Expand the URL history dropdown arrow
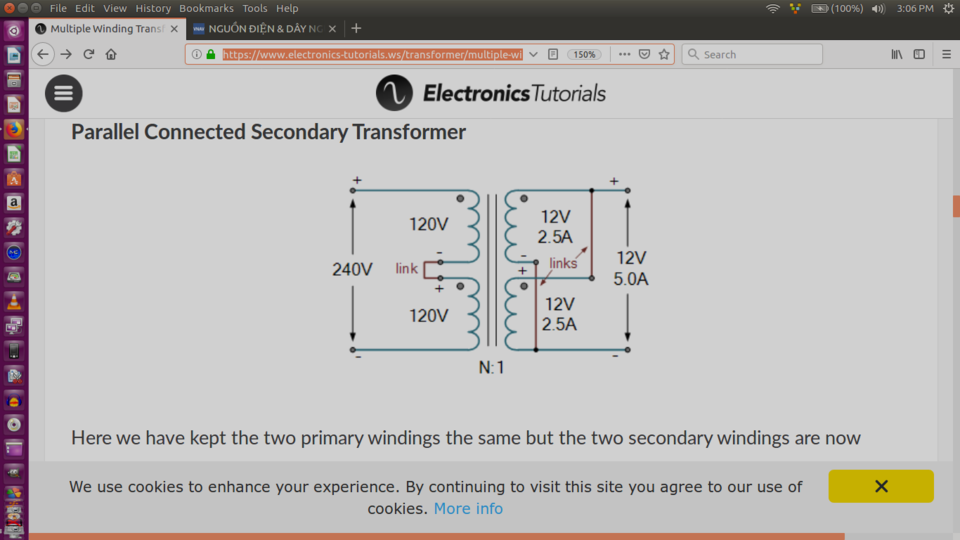Viewport: 960px width, 540px height. (533, 54)
